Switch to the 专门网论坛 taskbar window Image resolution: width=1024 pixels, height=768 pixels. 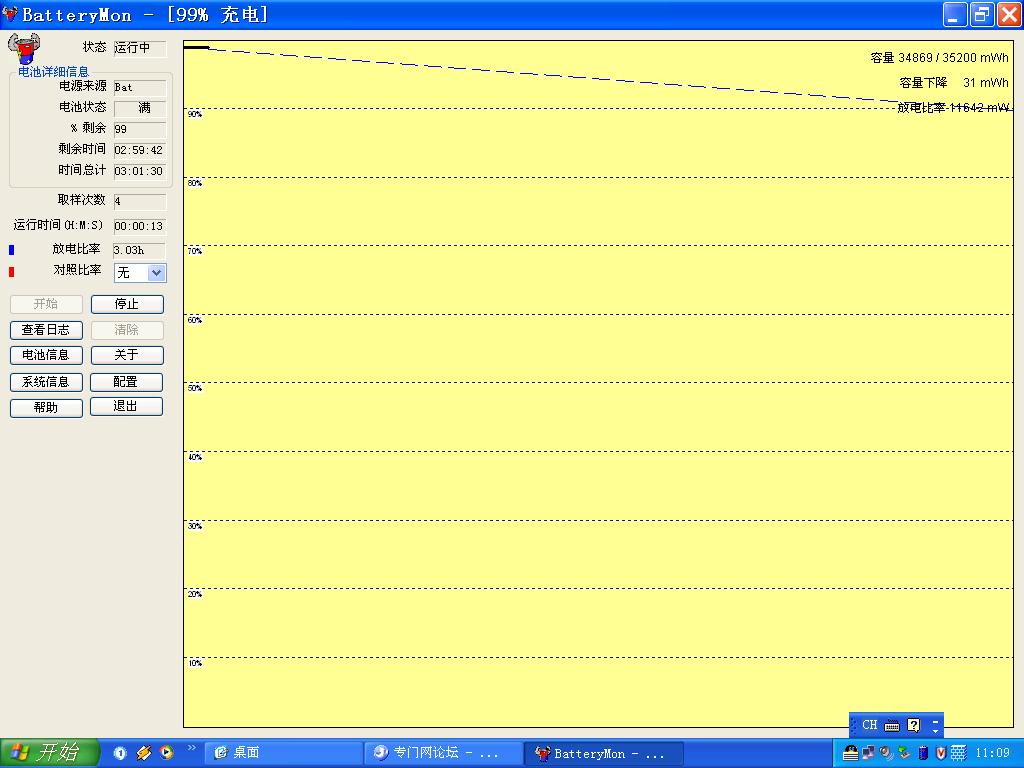point(443,754)
